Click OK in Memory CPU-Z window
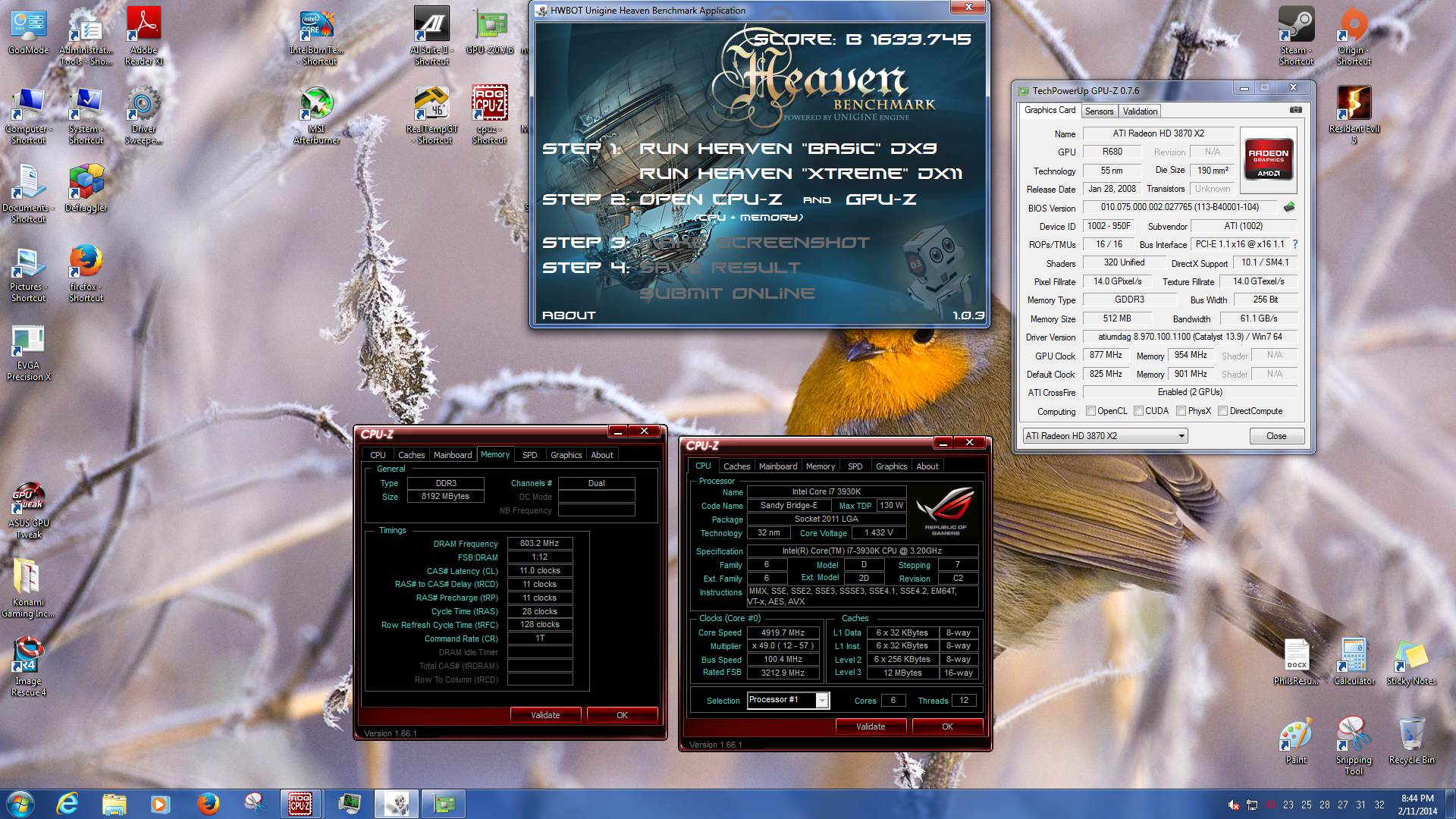1456x819 pixels. tap(622, 715)
